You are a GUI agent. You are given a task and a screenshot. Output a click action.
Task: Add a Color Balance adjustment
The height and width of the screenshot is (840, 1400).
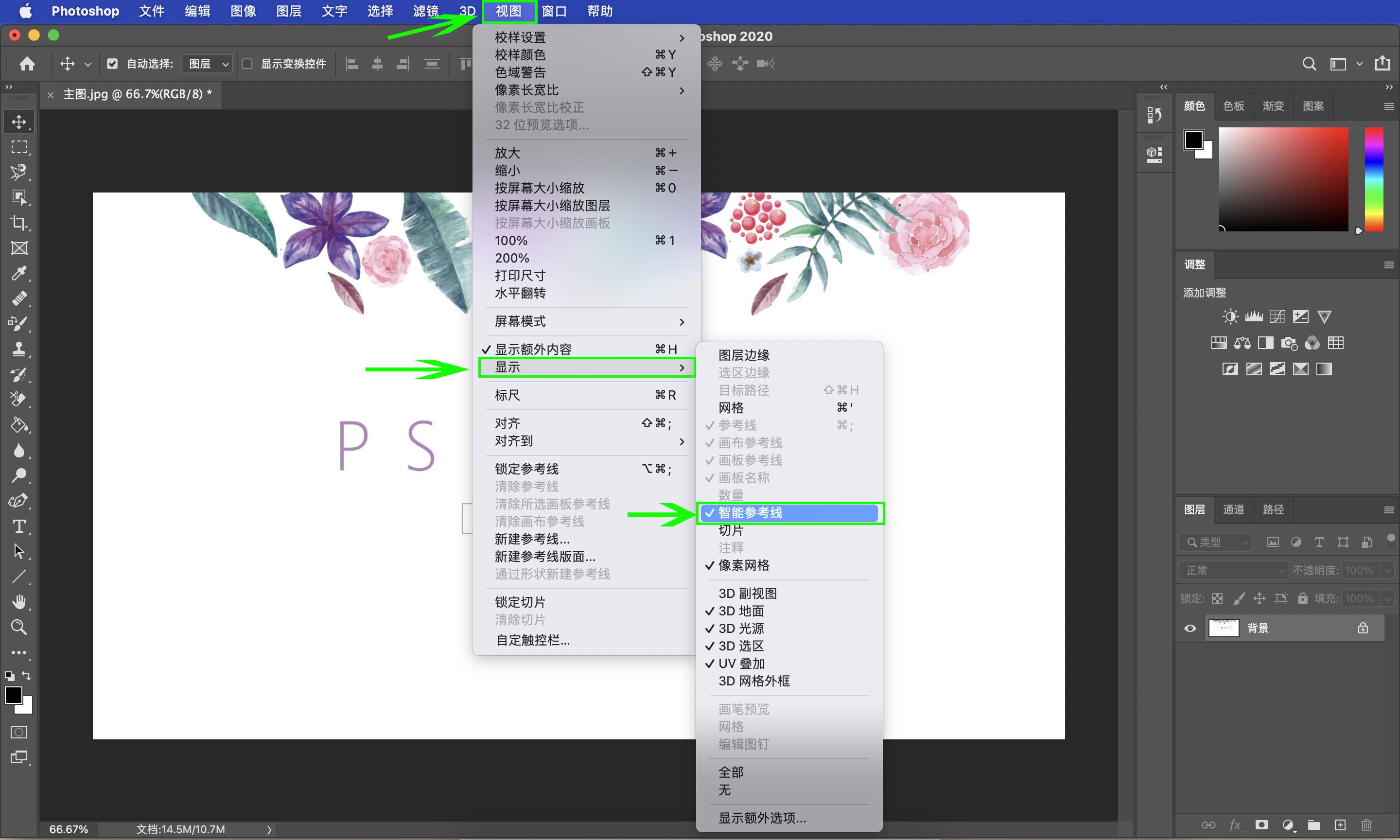point(1242,342)
